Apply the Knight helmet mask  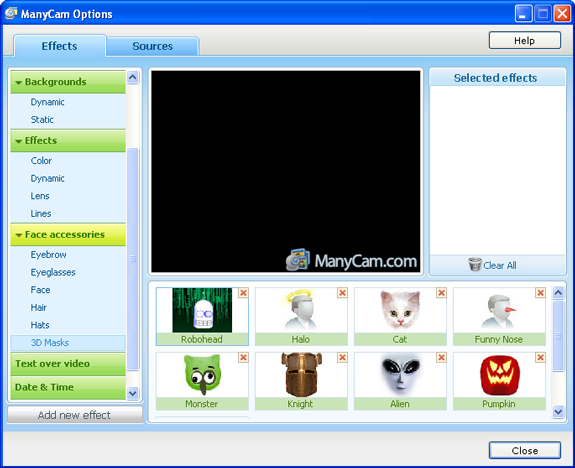[301, 381]
